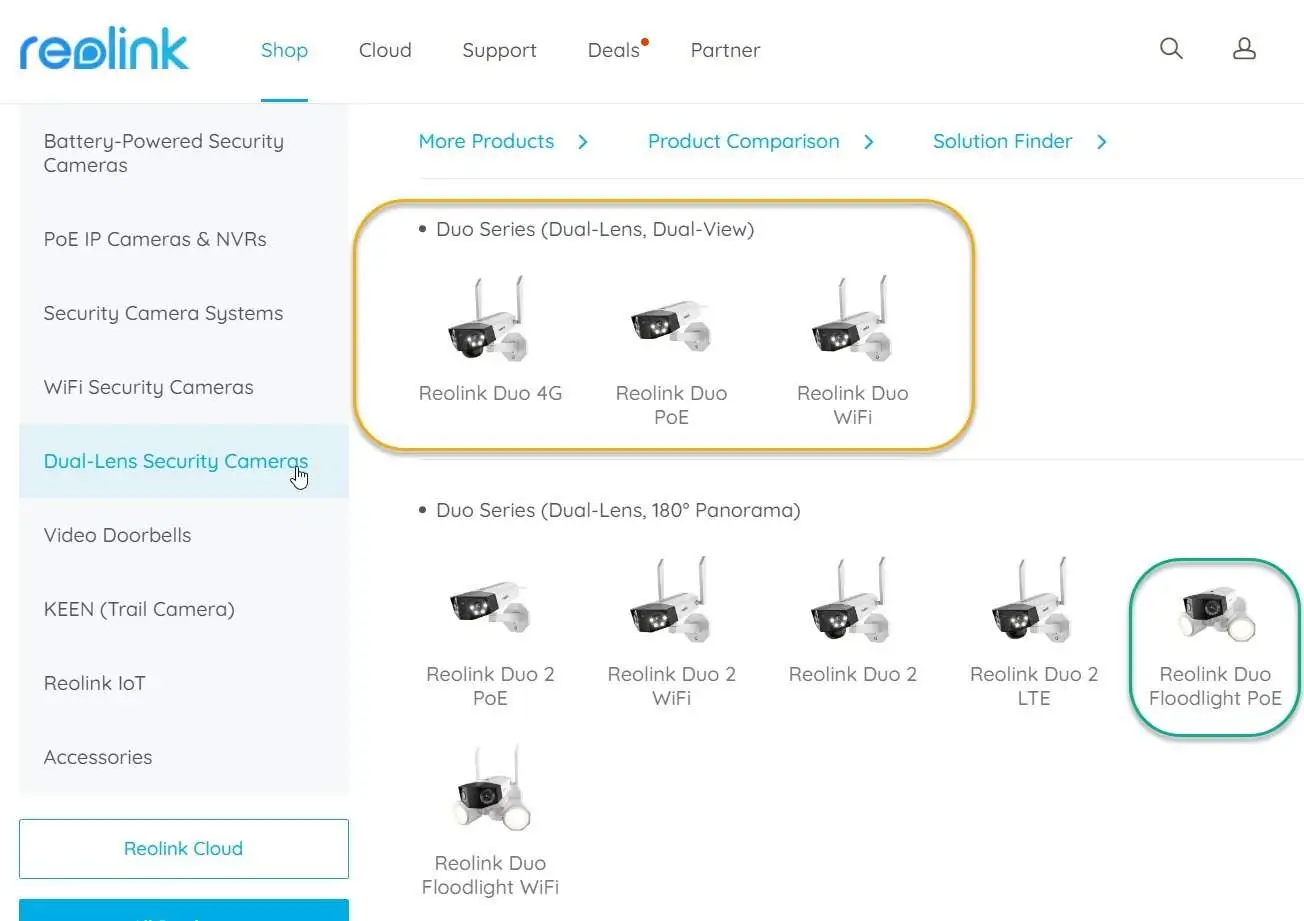Open the search icon

tap(1171, 49)
